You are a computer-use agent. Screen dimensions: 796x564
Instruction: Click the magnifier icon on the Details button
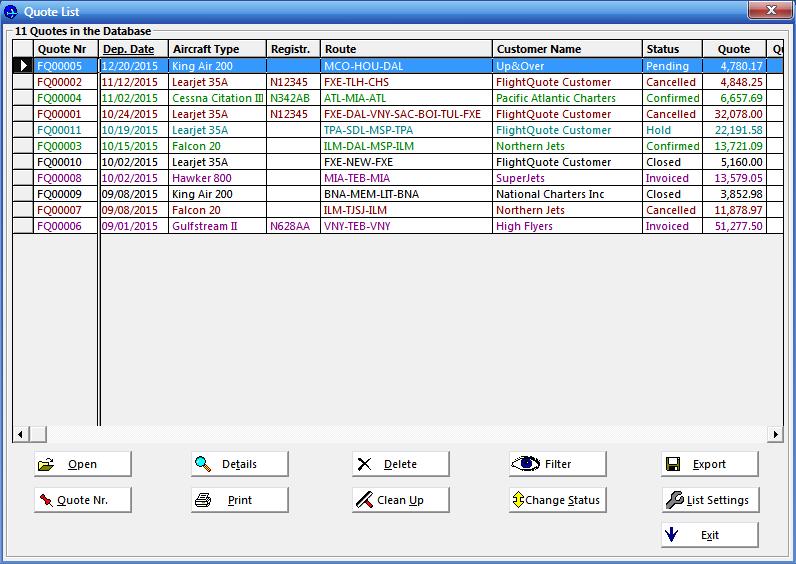[x=203, y=464]
